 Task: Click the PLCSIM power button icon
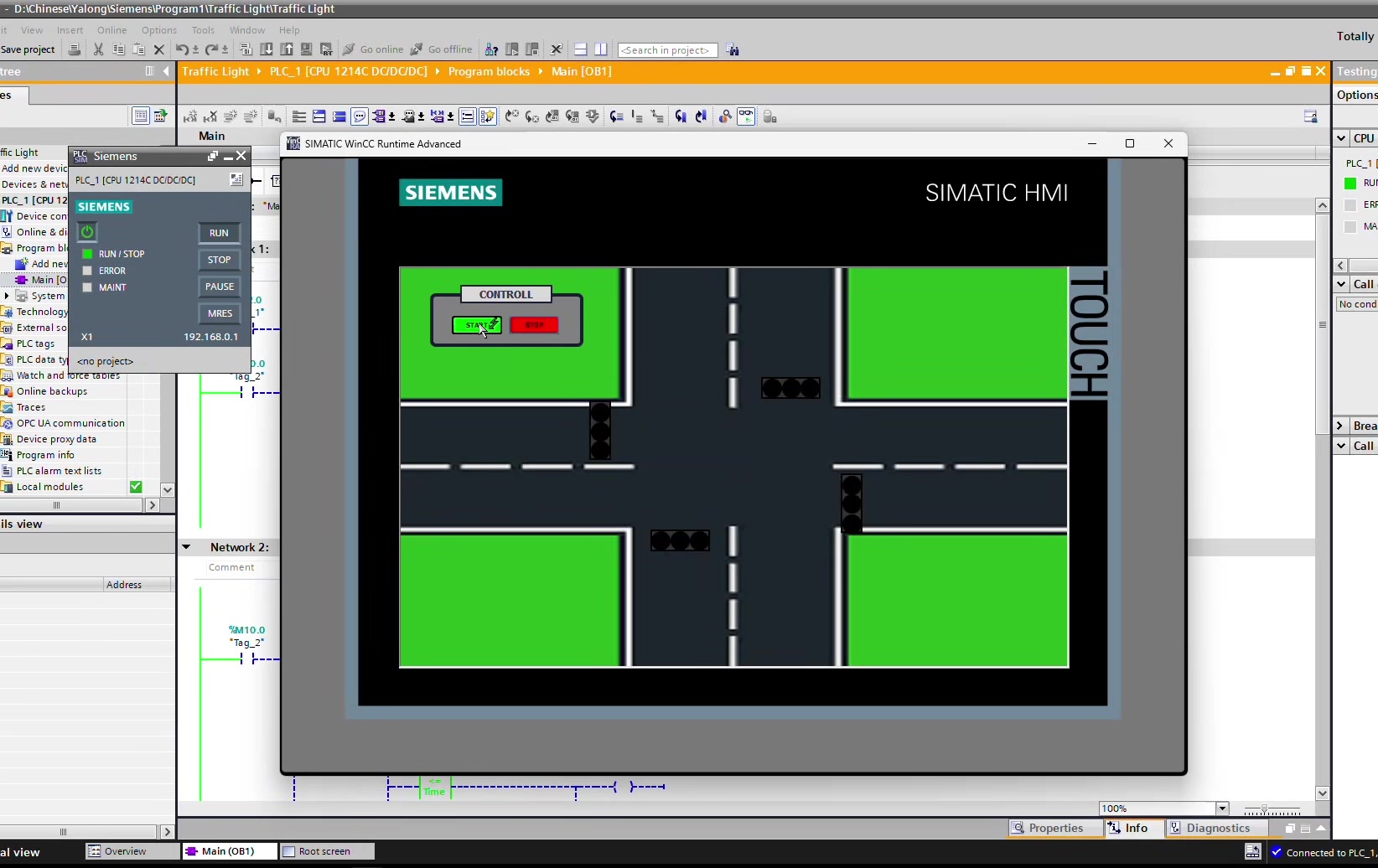click(x=87, y=232)
